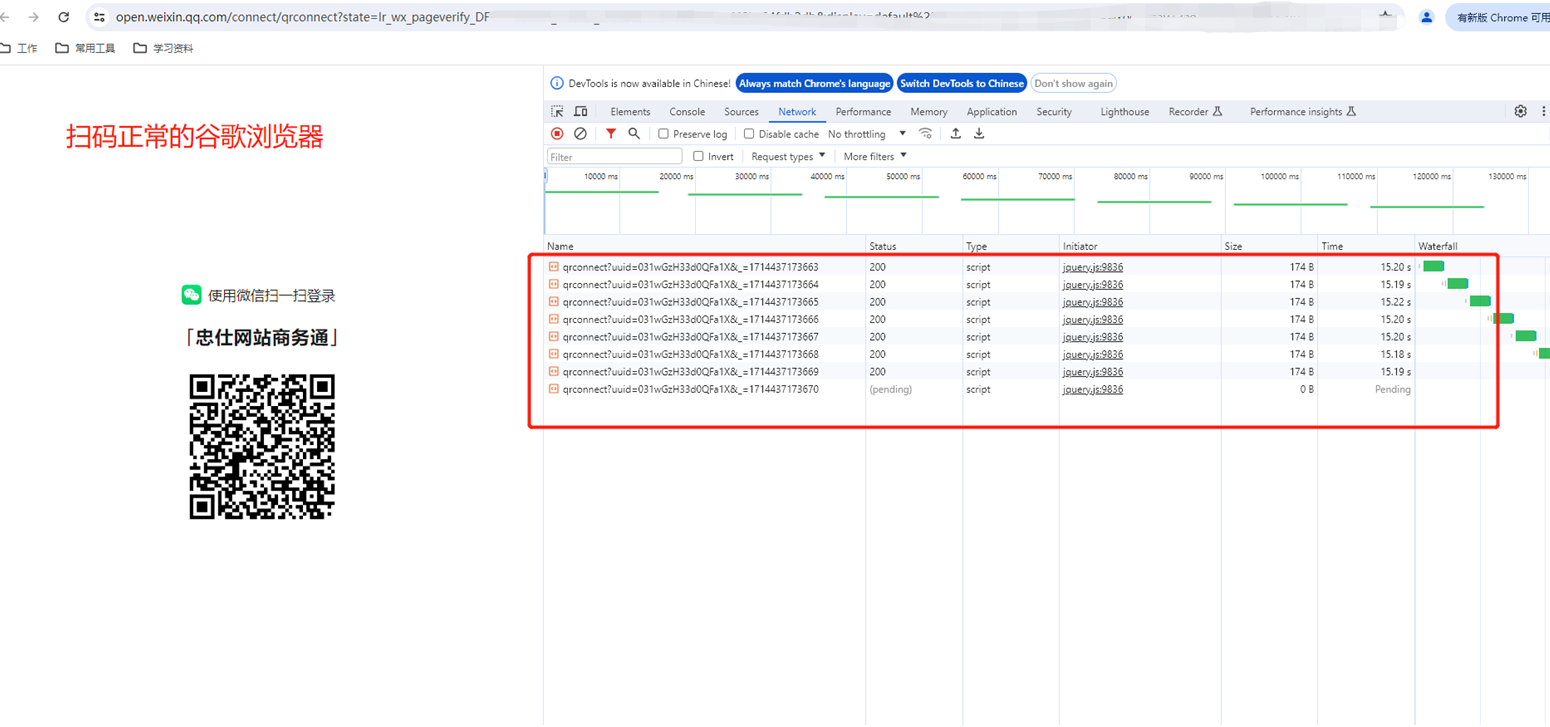Activate the inspect element picker icon

(x=557, y=112)
